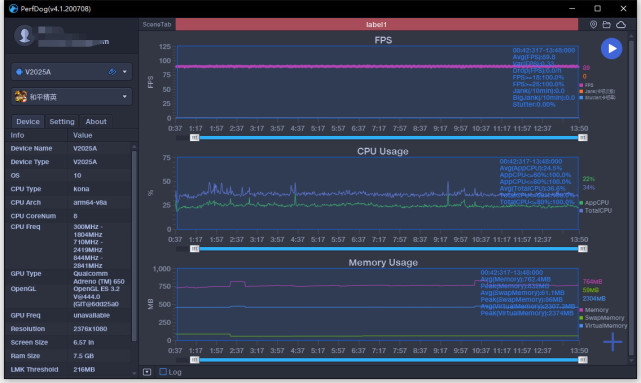Click left handle of FPS time range slider
The image size is (641, 383).
click(195, 138)
